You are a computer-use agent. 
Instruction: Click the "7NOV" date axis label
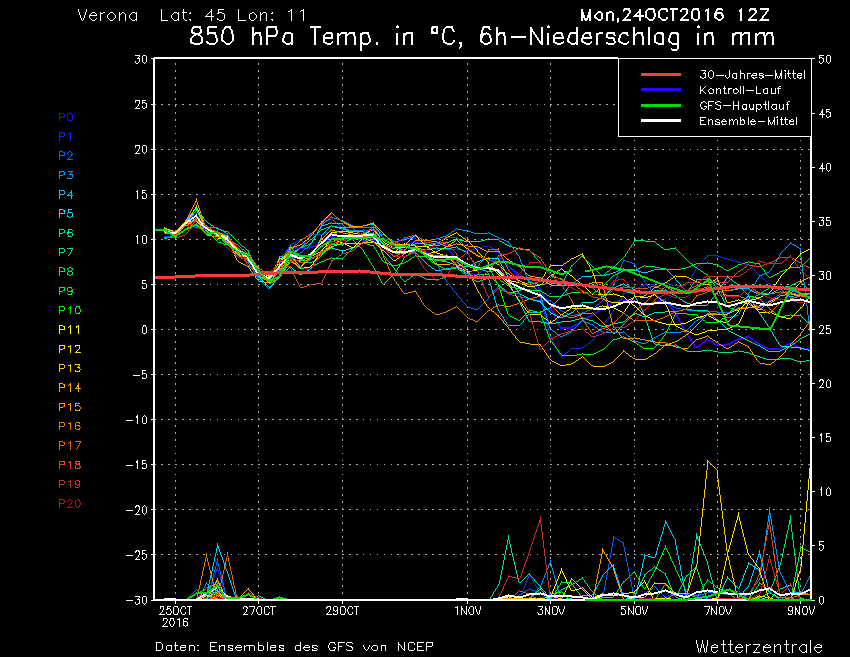(718, 611)
